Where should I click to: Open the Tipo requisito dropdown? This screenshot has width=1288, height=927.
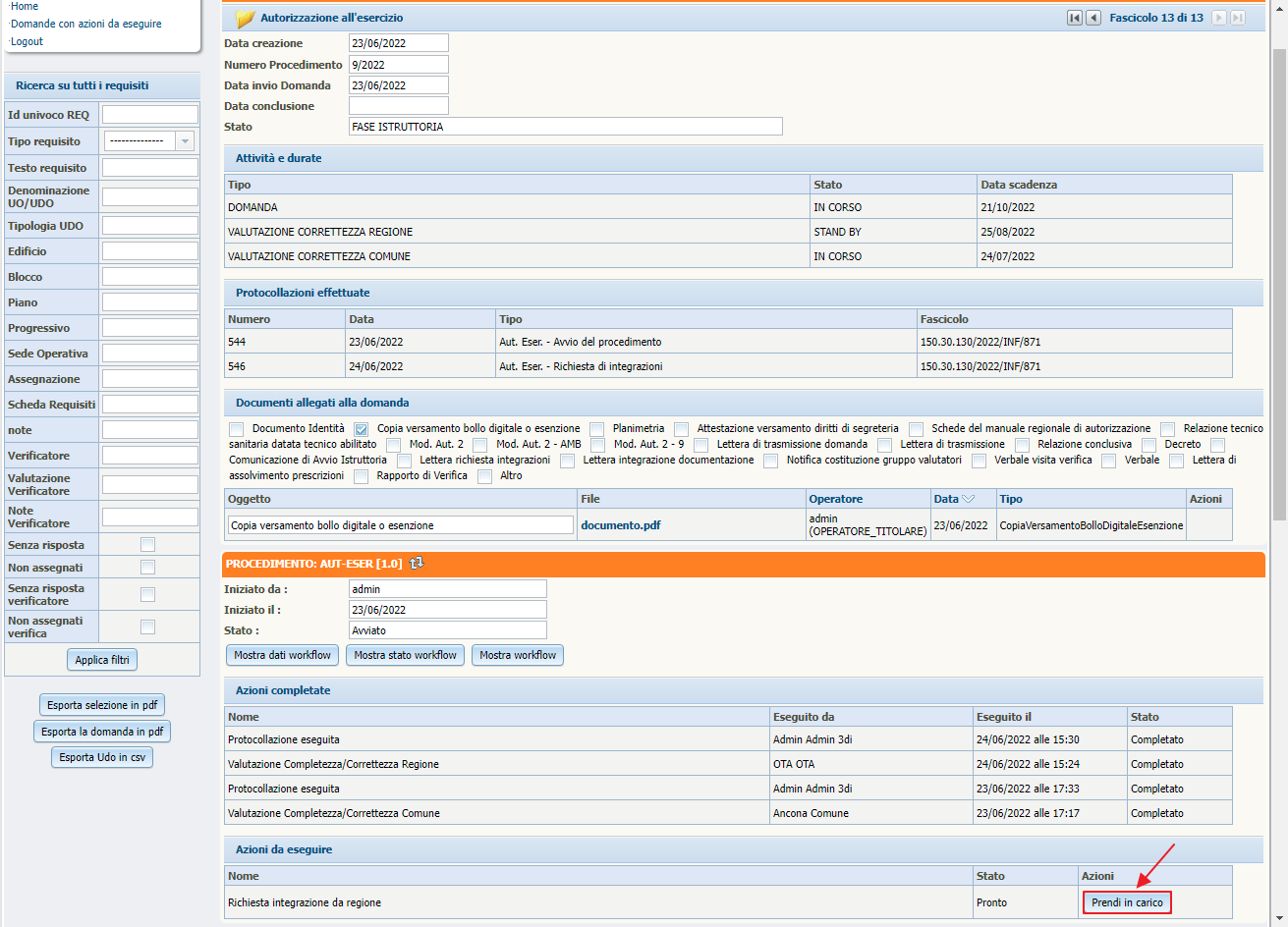click(184, 141)
